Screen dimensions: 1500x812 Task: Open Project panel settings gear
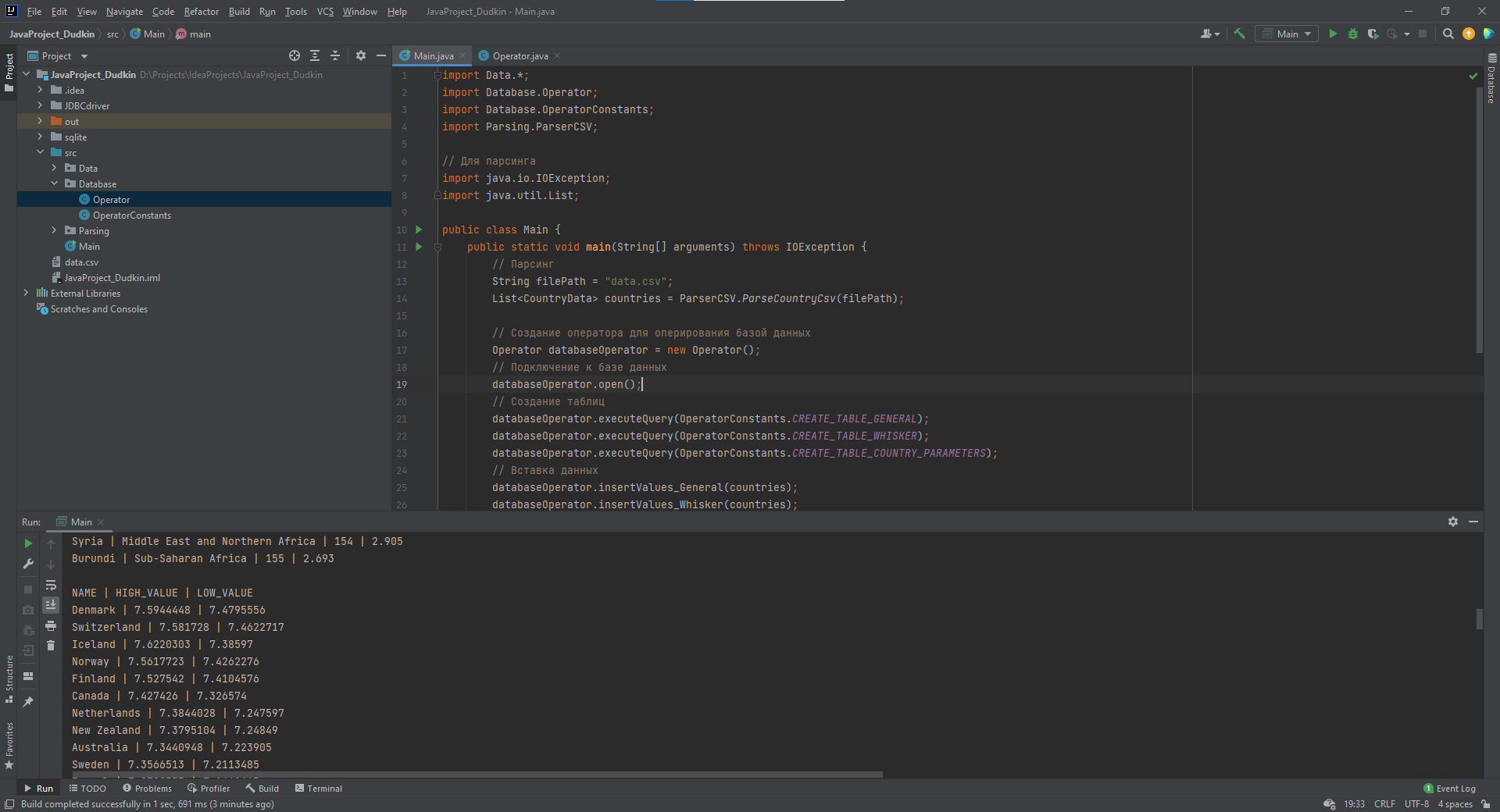coord(360,55)
